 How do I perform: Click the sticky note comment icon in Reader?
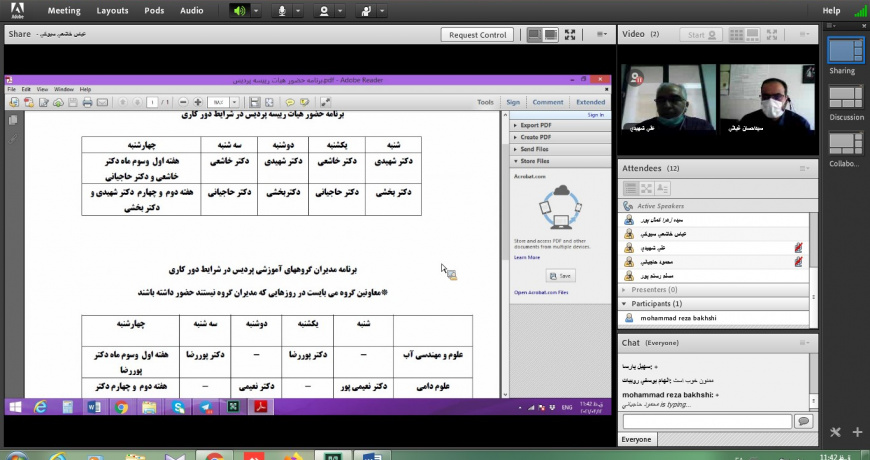290,102
